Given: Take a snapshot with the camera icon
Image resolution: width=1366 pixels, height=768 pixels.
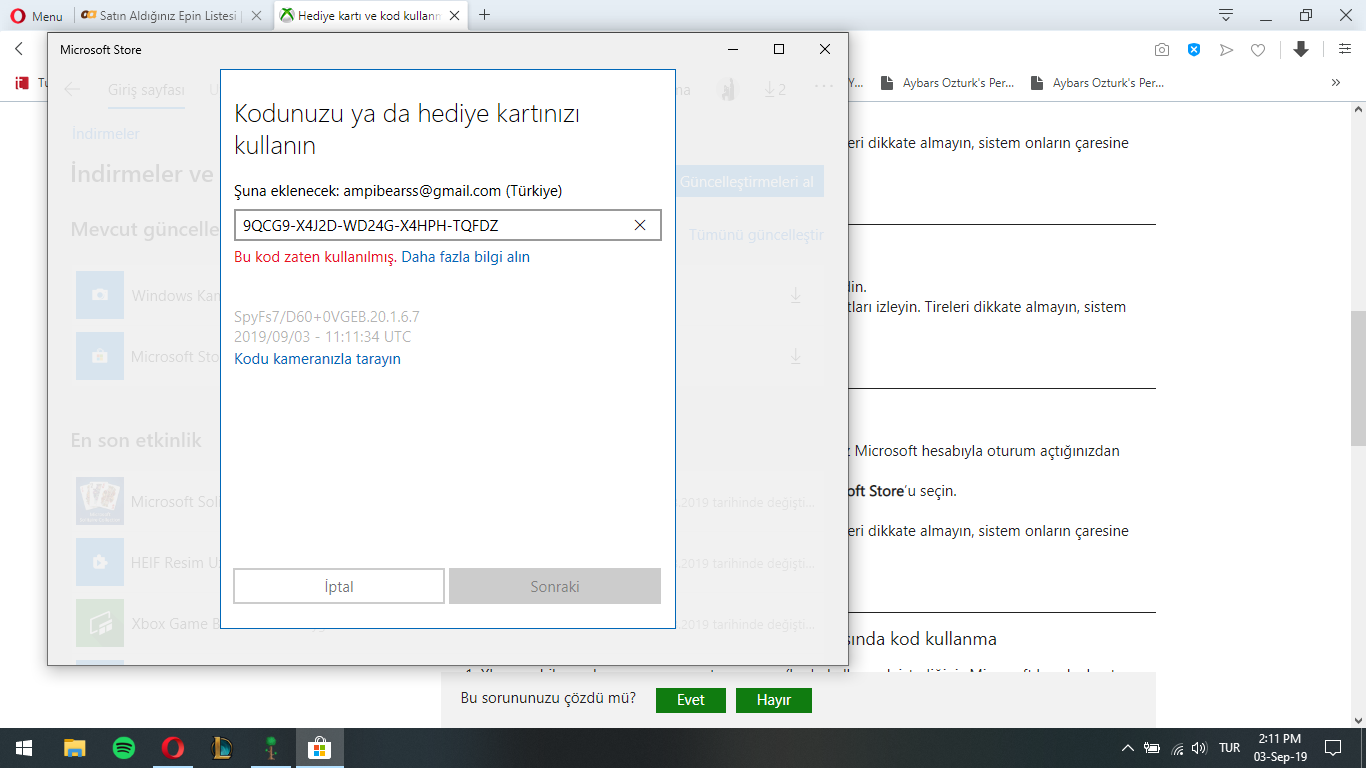Looking at the screenshot, I should [1162, 50].
